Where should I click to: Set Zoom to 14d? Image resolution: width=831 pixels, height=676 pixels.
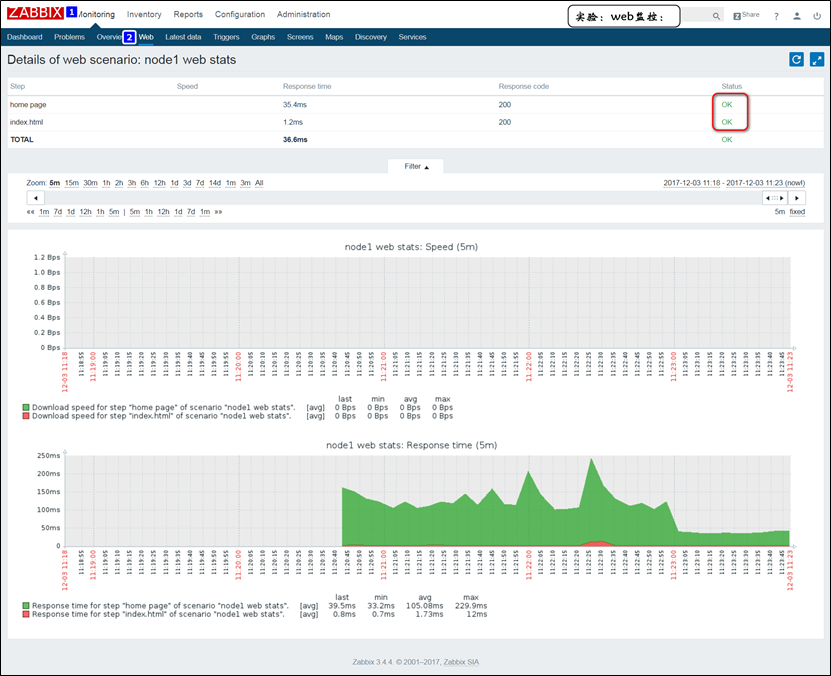tap(215, 183)
